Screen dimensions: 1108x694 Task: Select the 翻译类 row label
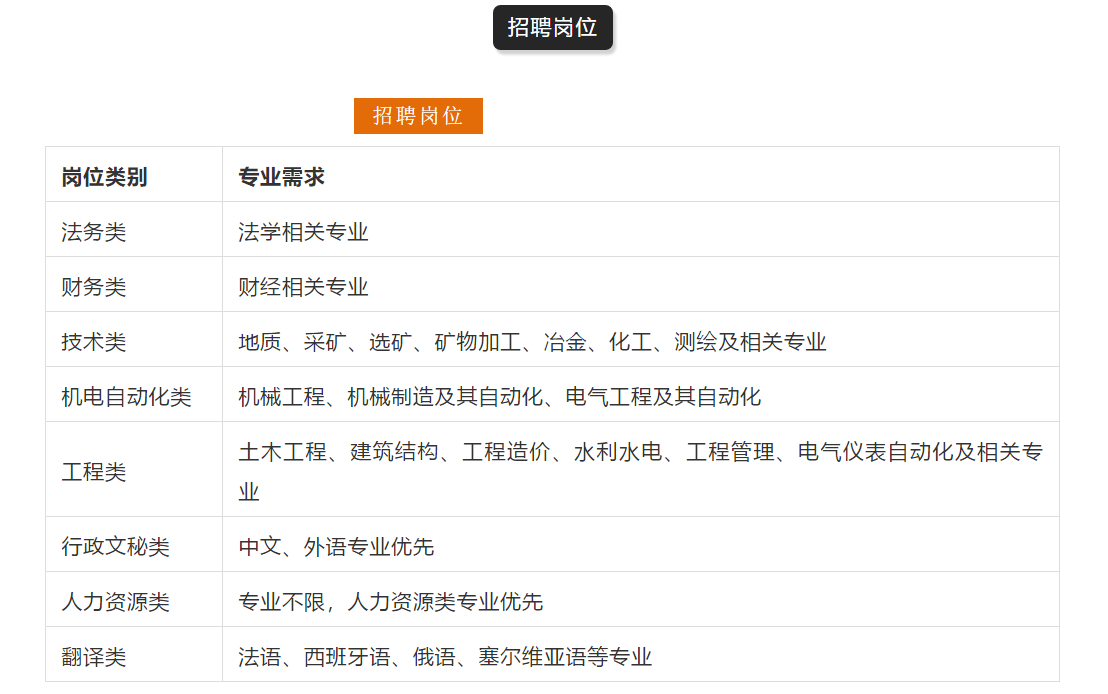coord(94,657)
